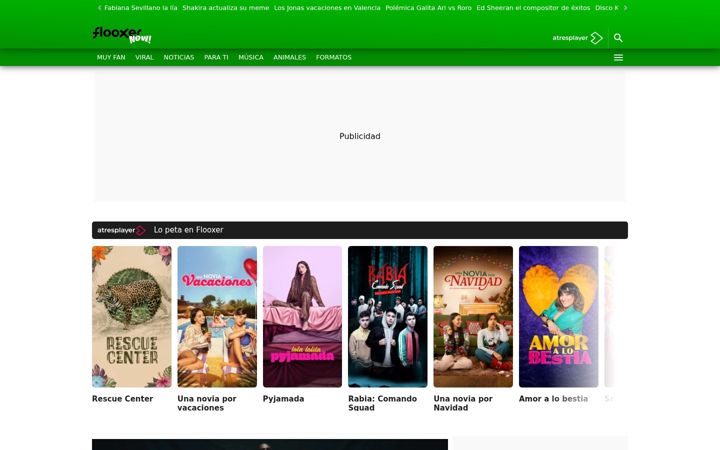This screenshot has height=450, width=720.
Task: Click the Una novia por vacaciones title
Action: click(207, 403)
